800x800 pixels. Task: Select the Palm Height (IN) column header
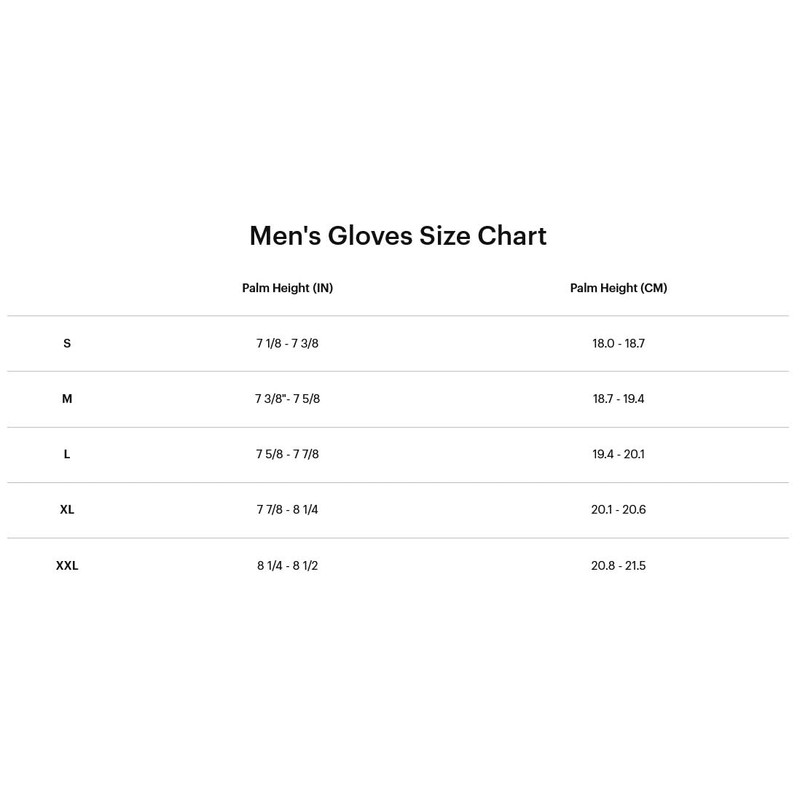287,288
